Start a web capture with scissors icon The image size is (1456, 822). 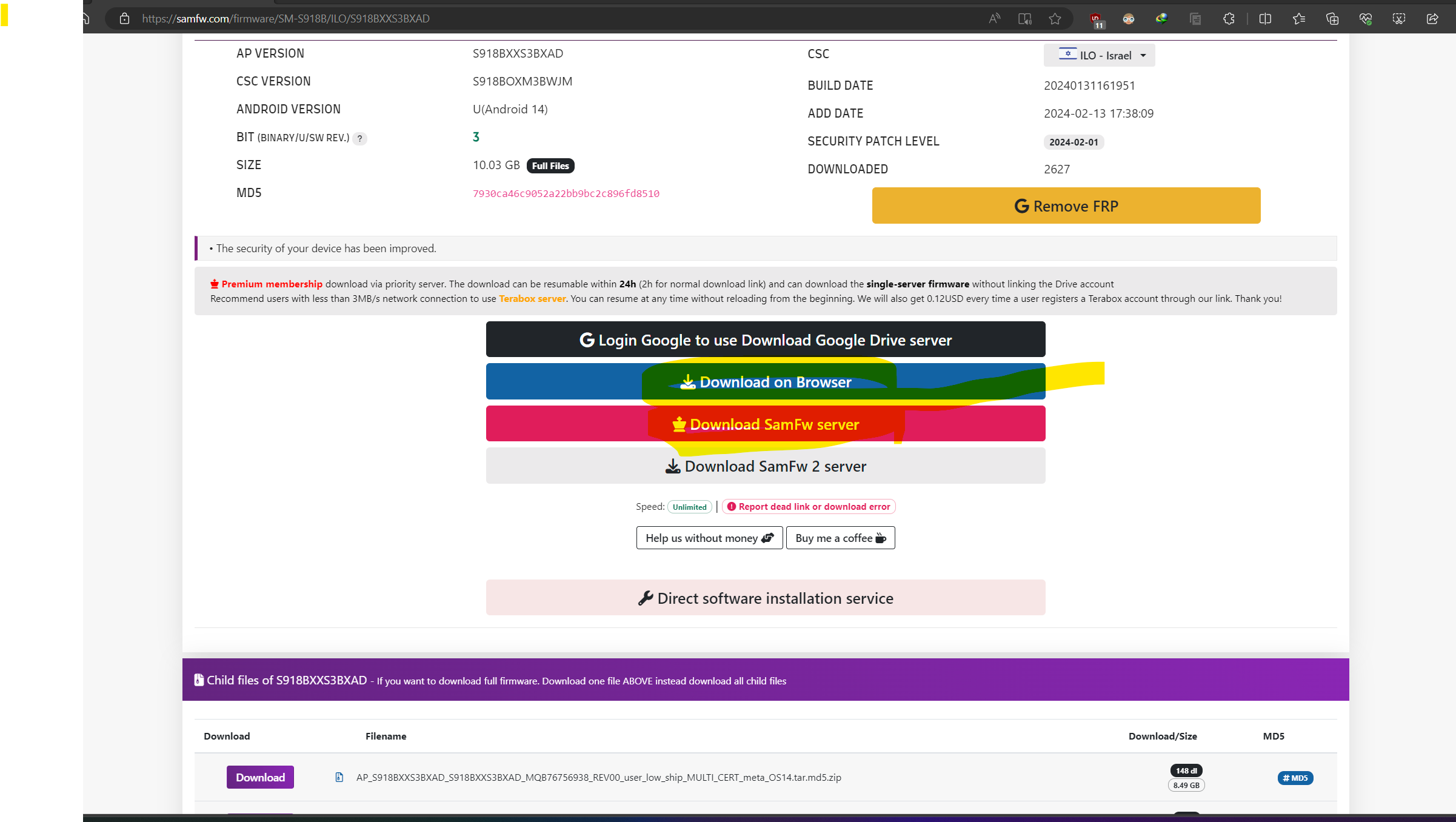1399,19
